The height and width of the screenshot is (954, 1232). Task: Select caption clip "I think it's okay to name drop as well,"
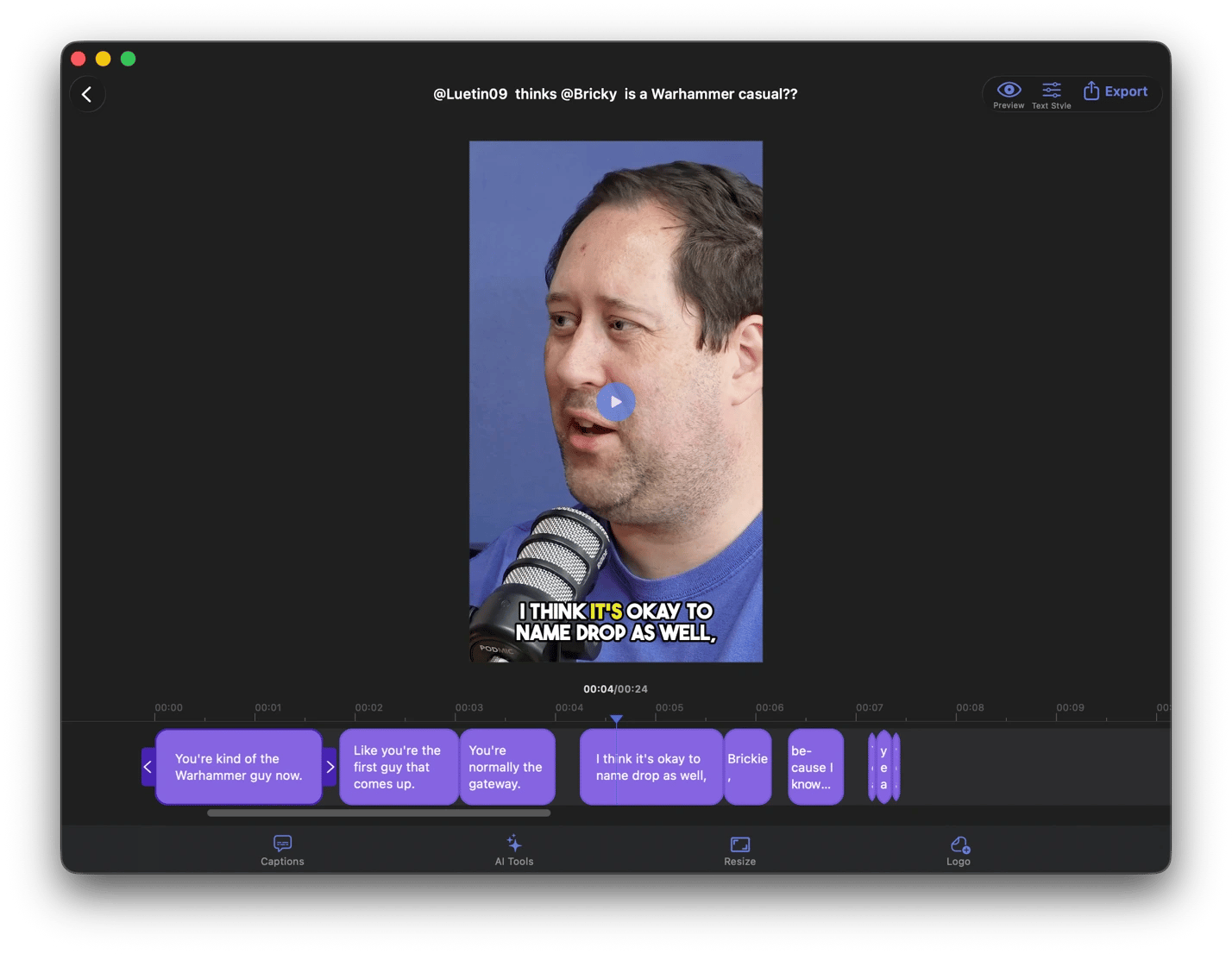(651, 767)
